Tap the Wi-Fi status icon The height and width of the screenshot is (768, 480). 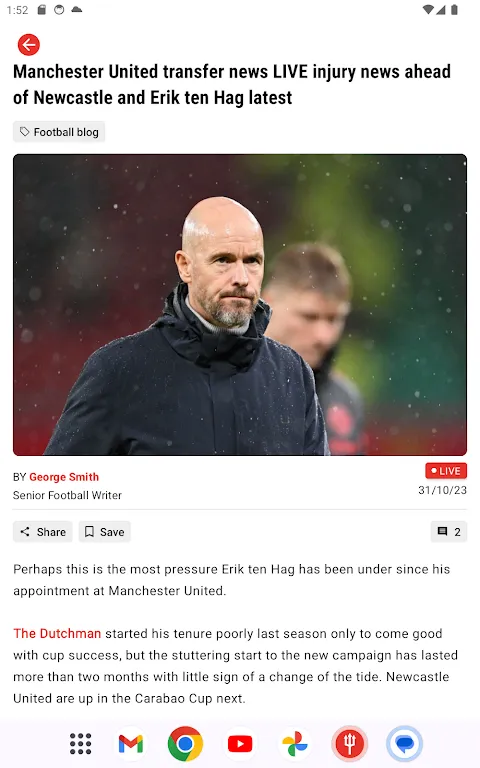tap(428, 10)
